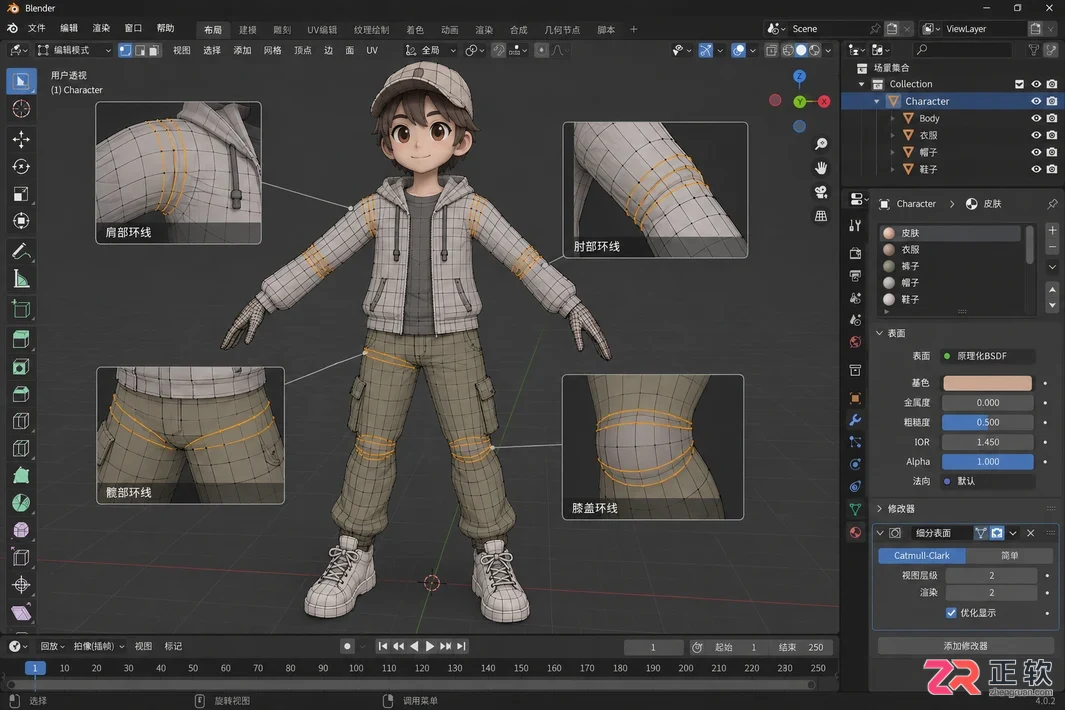Uncheck the 优化显示 checkbox
Viewport: 1065px width, 710px height.
point(951,613)
